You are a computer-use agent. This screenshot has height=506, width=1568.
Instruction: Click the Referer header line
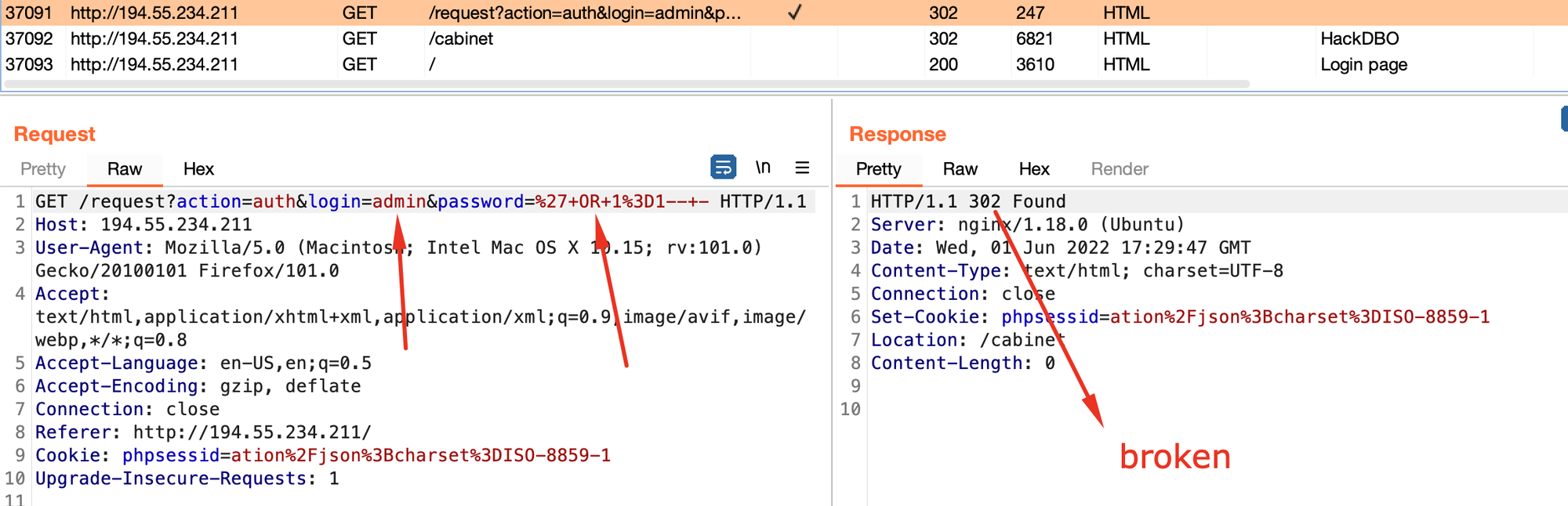tap(203, 432)
